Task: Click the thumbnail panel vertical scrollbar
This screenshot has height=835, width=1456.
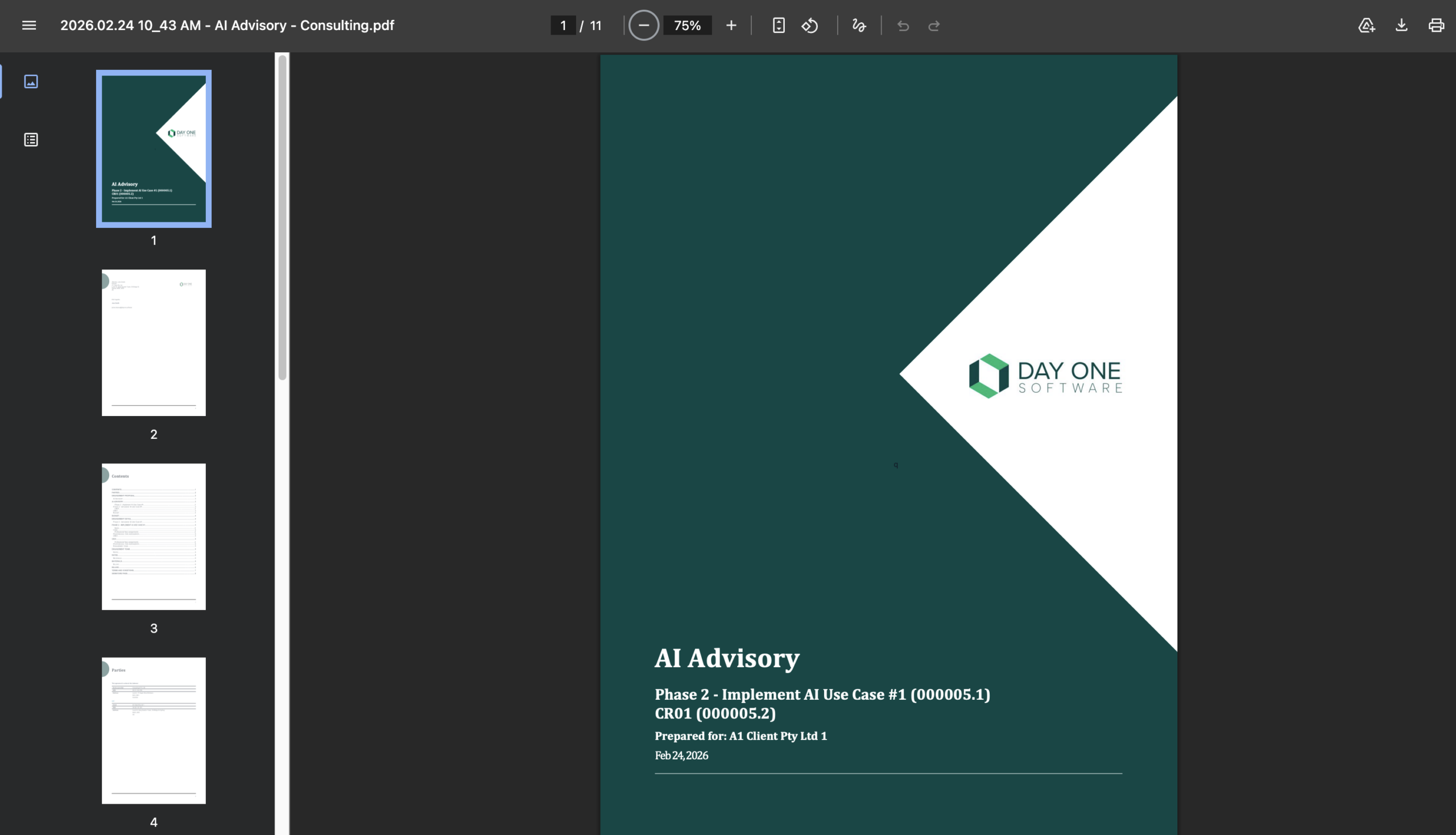Action: coord(282,217)
